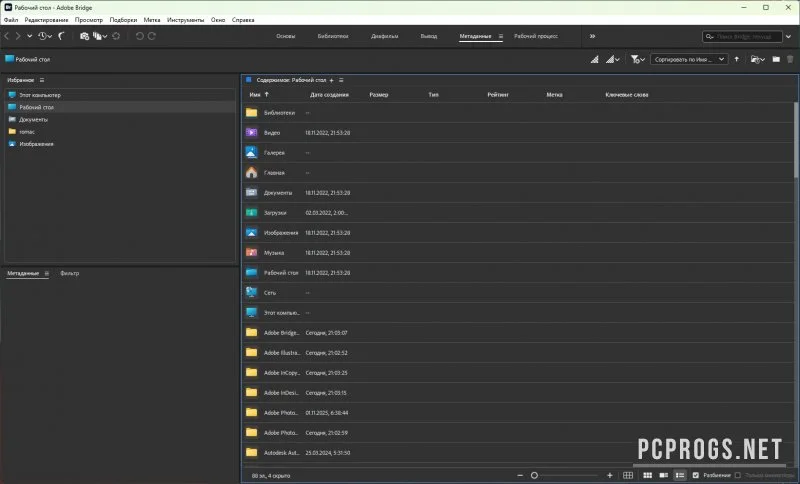Switch to the Основы workspace
Image resolution: width=800 pixels, height=484 pixels.
[x=286, y=36]
